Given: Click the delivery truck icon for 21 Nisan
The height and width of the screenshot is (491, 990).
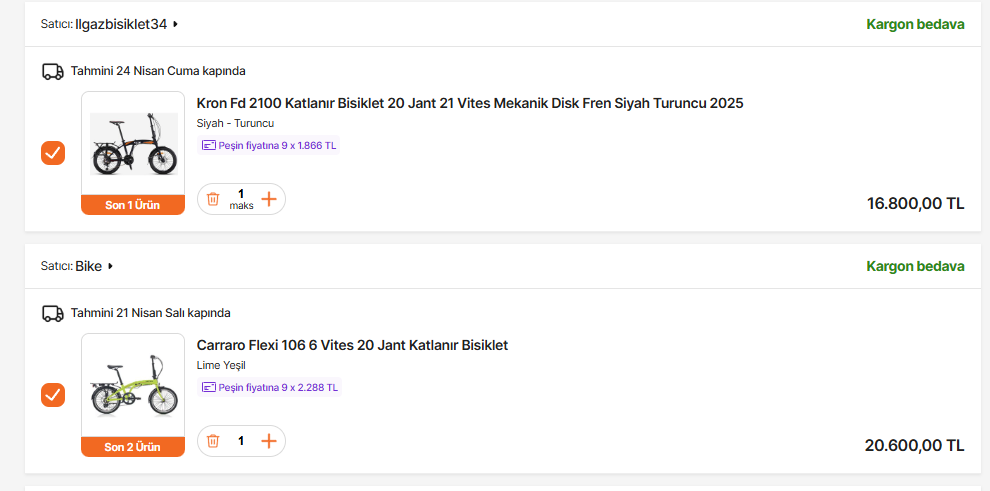Looking at the screenshot, I should click(53, 313).
